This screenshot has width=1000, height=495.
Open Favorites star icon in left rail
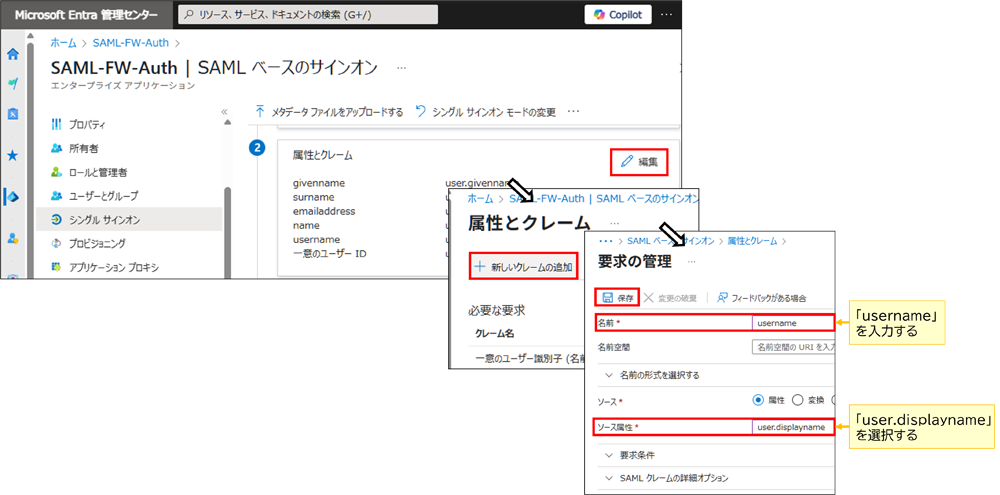tap(12, 156)
